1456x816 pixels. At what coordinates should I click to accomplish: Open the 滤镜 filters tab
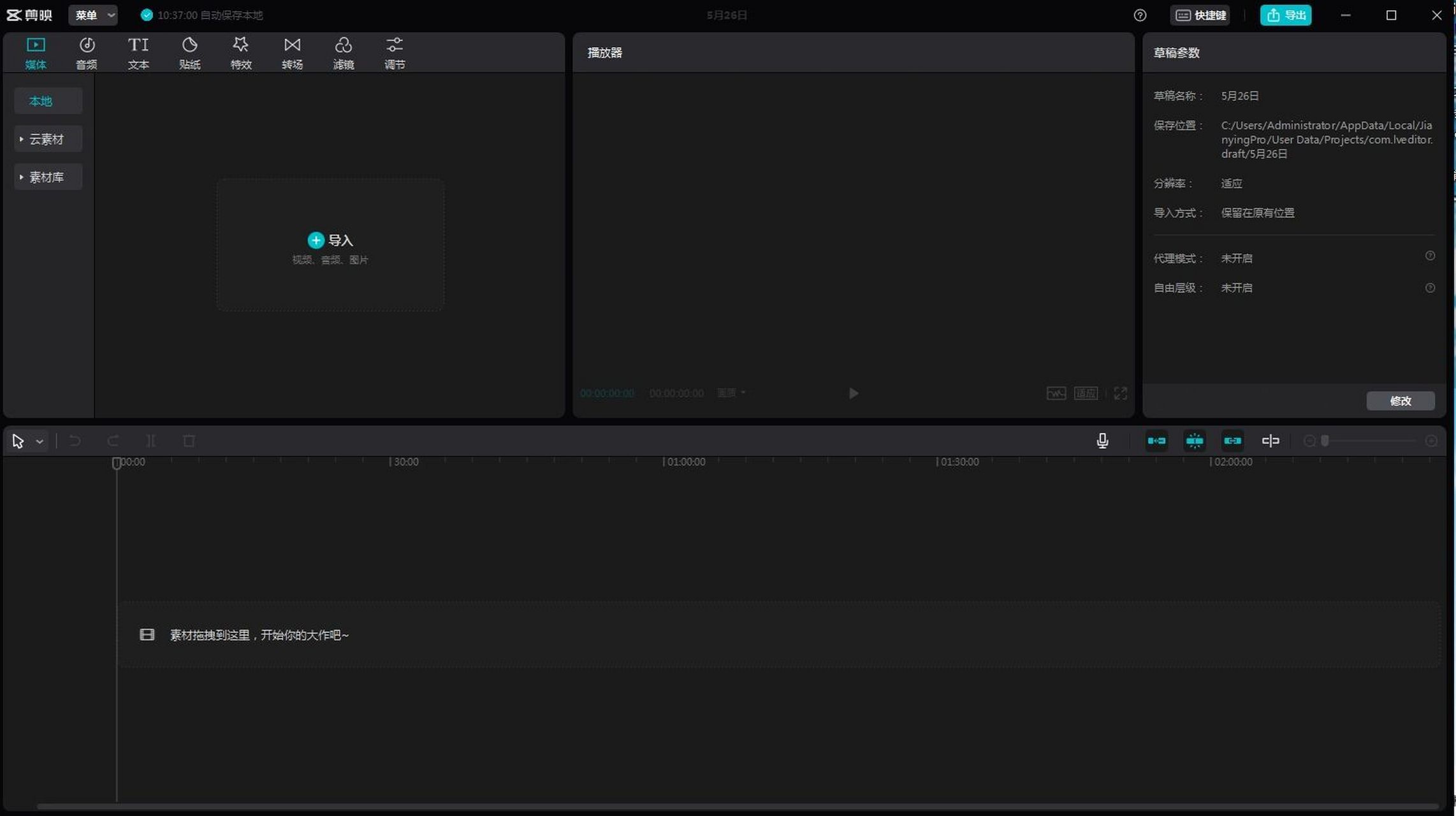click(344, 54)
